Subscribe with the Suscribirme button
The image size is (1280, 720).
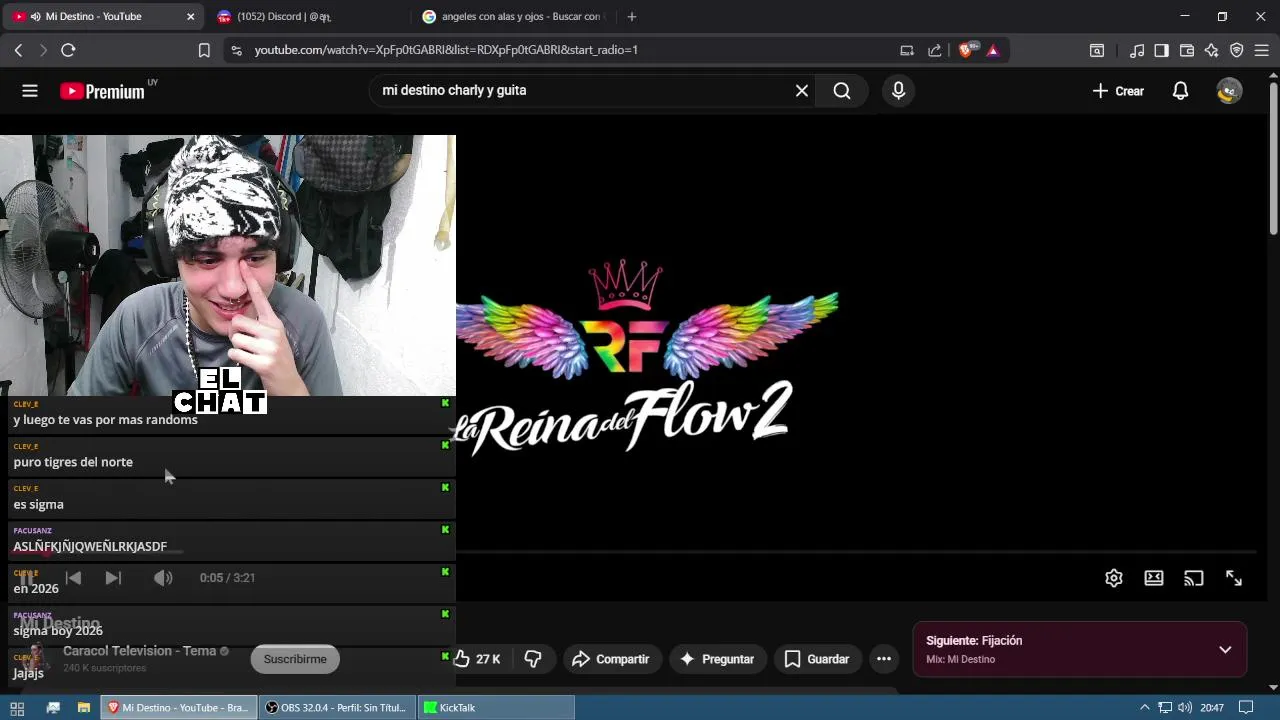click(x=295, y=659)
